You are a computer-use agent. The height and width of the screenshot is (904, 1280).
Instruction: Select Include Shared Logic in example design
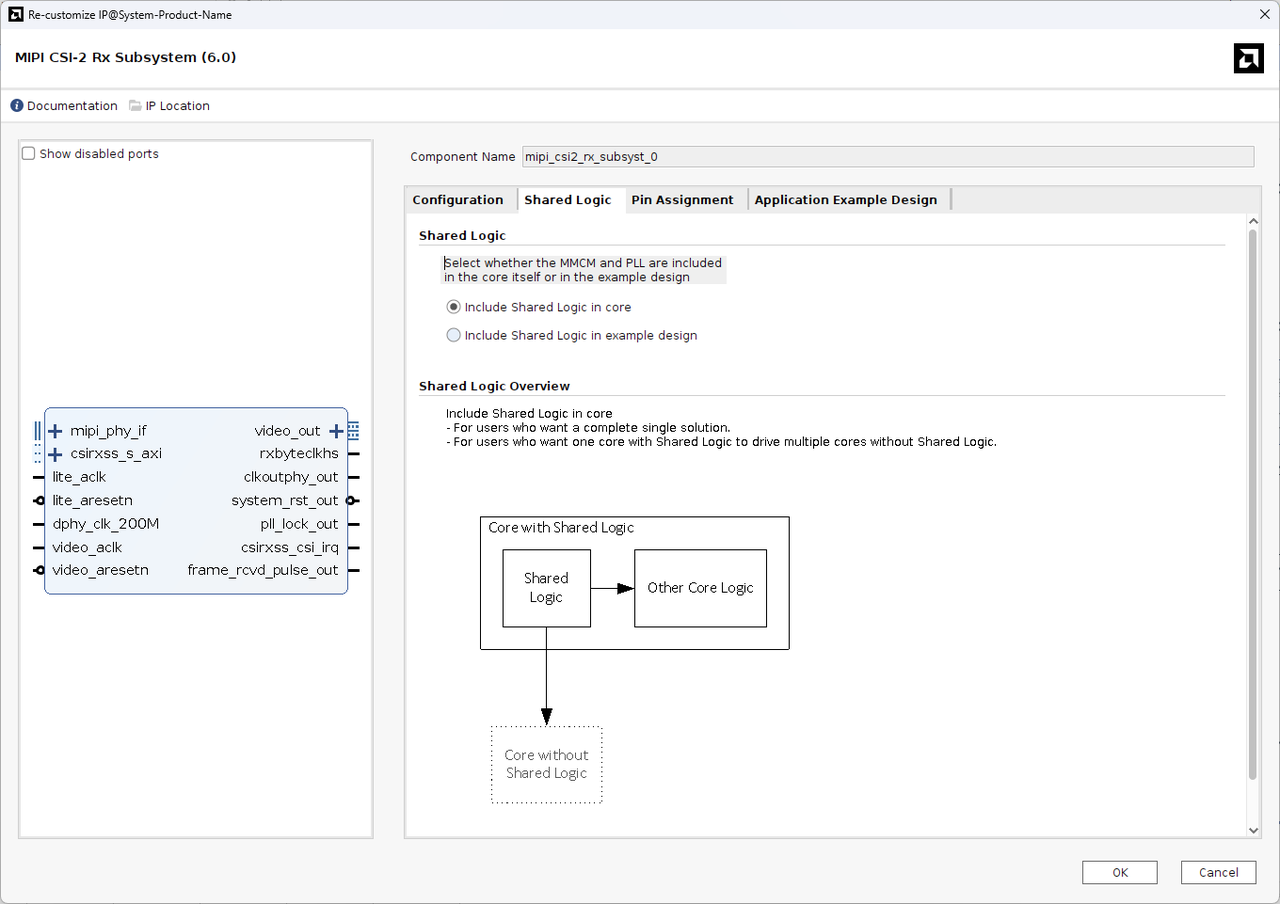coord(454,335)
